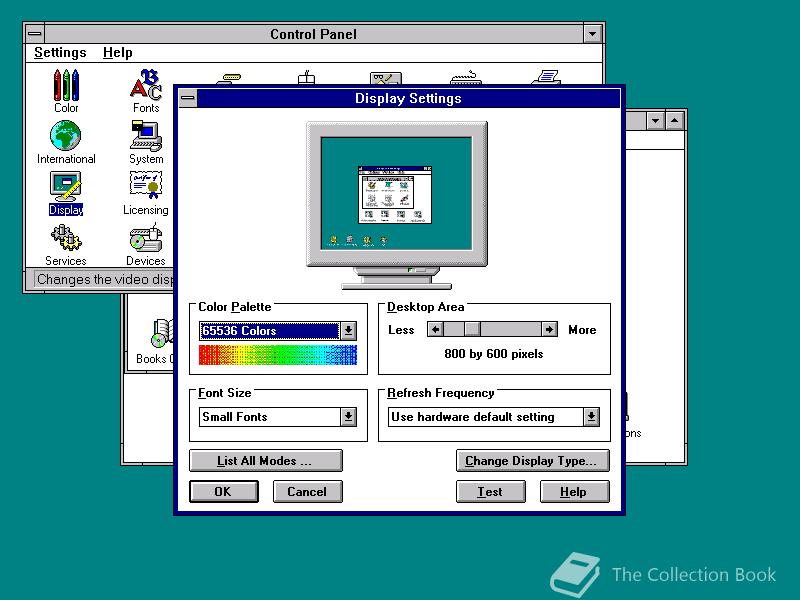Expand the Font Size dropdown arrow

coord(348,417)
